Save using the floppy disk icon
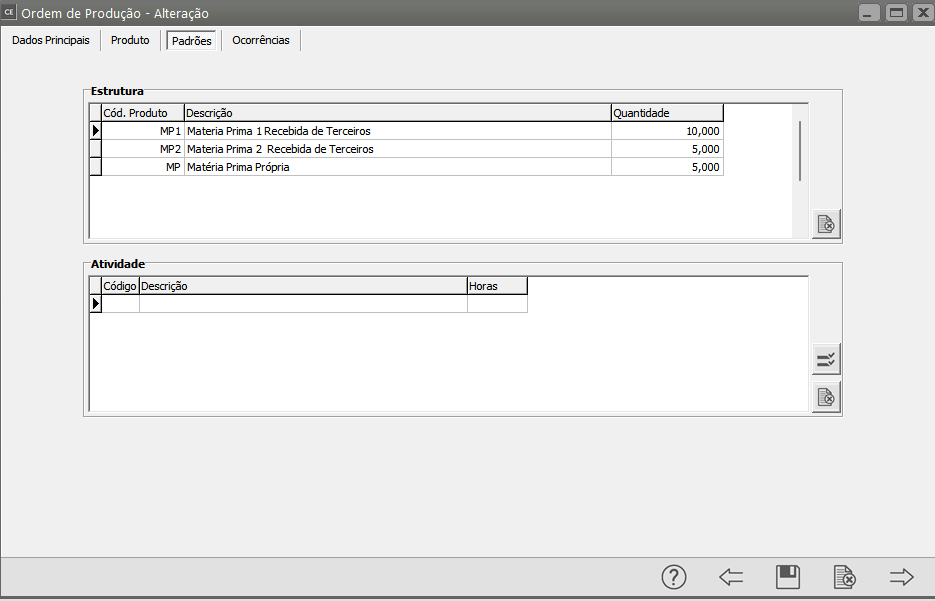The image size is (935, 601). click(x=788, y=577)
